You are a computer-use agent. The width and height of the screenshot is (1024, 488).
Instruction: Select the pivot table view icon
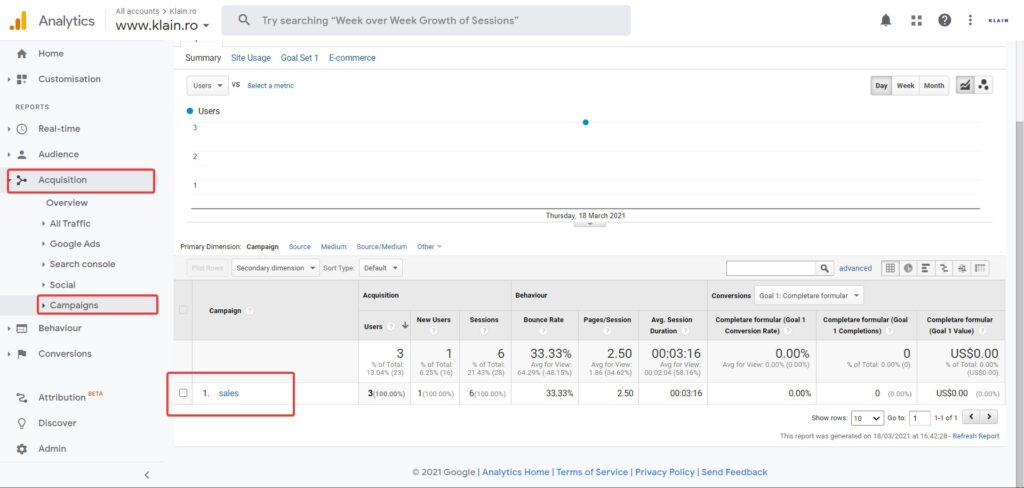point(979,268)
